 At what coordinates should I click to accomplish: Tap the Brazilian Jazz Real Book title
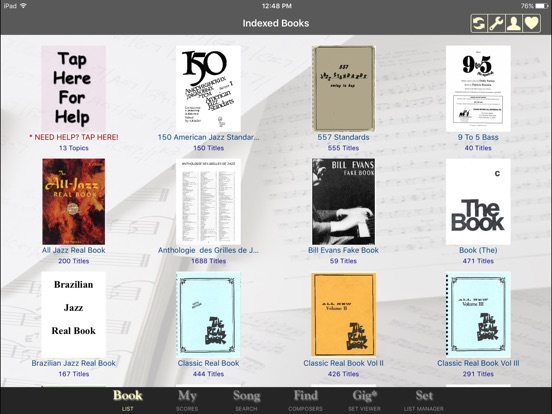coord(74,363)
